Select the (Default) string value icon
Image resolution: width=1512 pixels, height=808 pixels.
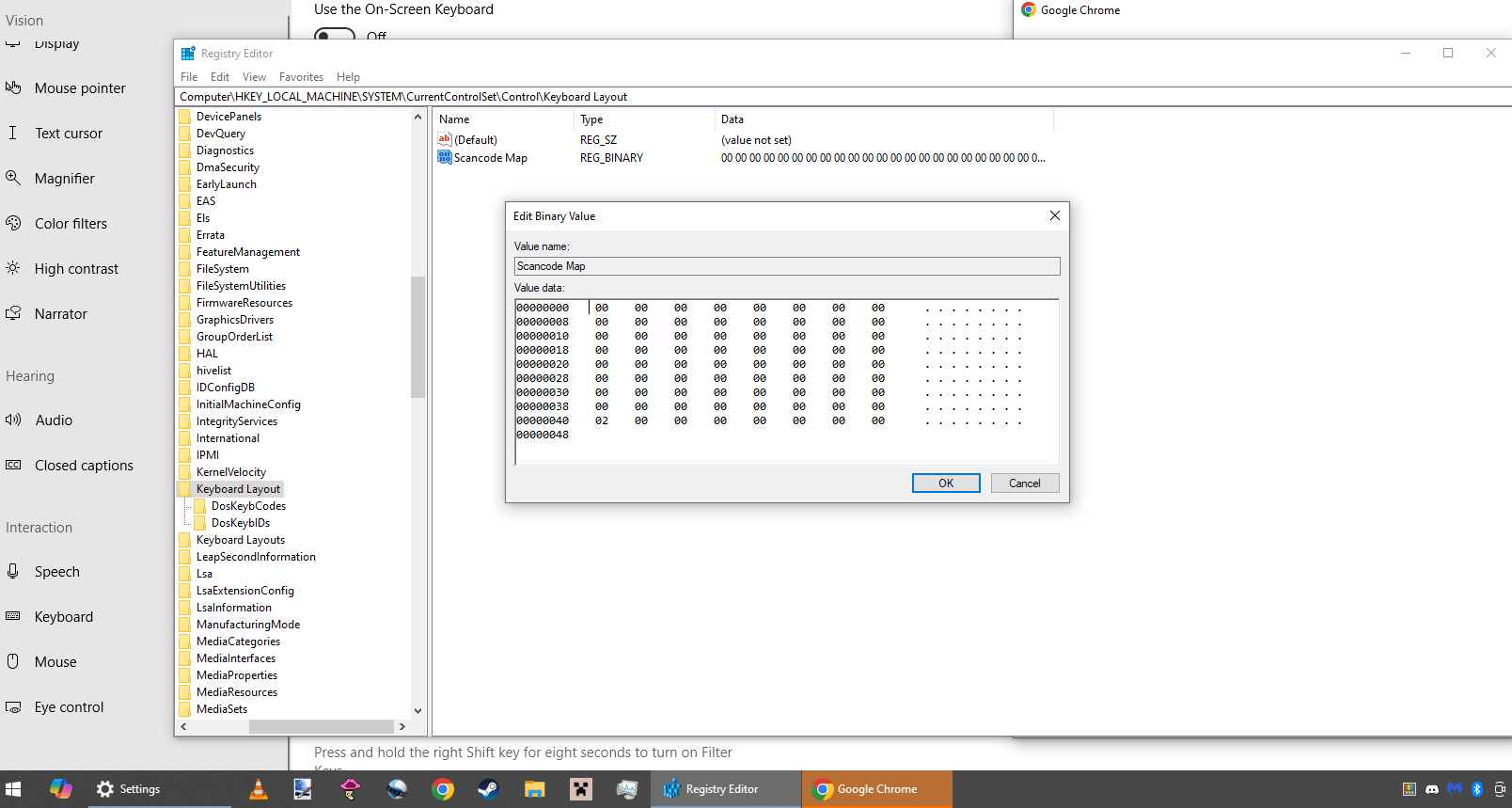pyautogui.click(x=445, y=139)
